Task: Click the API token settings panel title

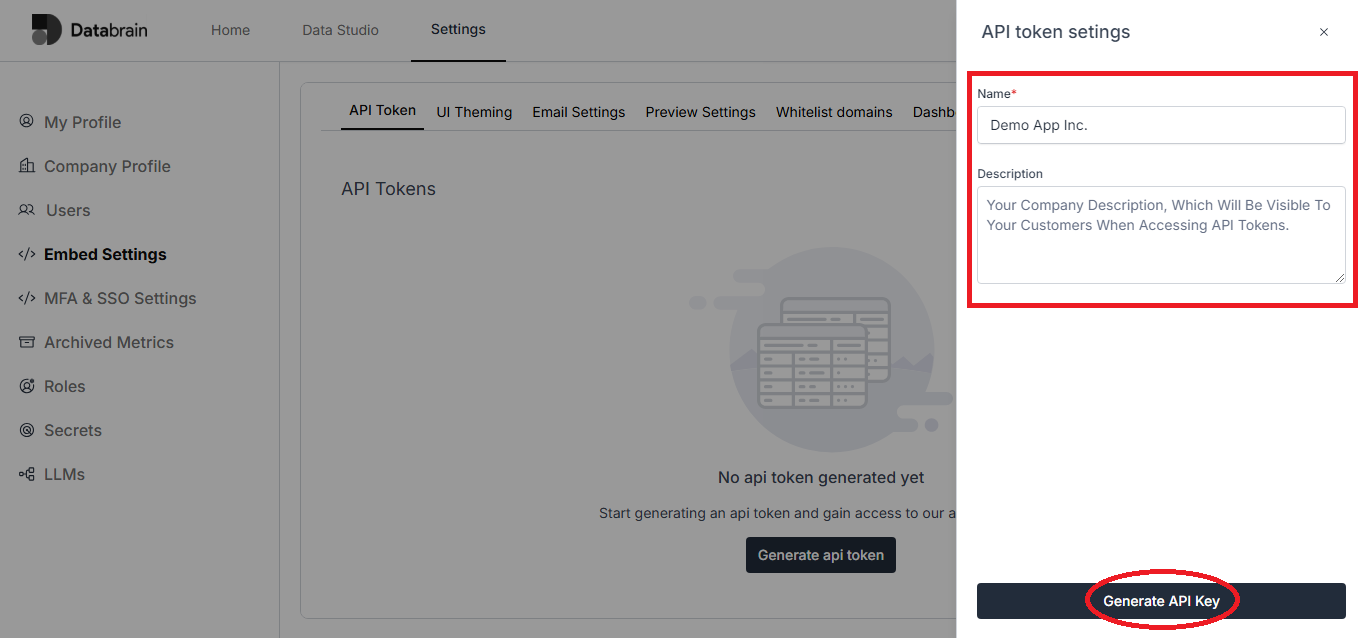Action: click(1056, 32)
